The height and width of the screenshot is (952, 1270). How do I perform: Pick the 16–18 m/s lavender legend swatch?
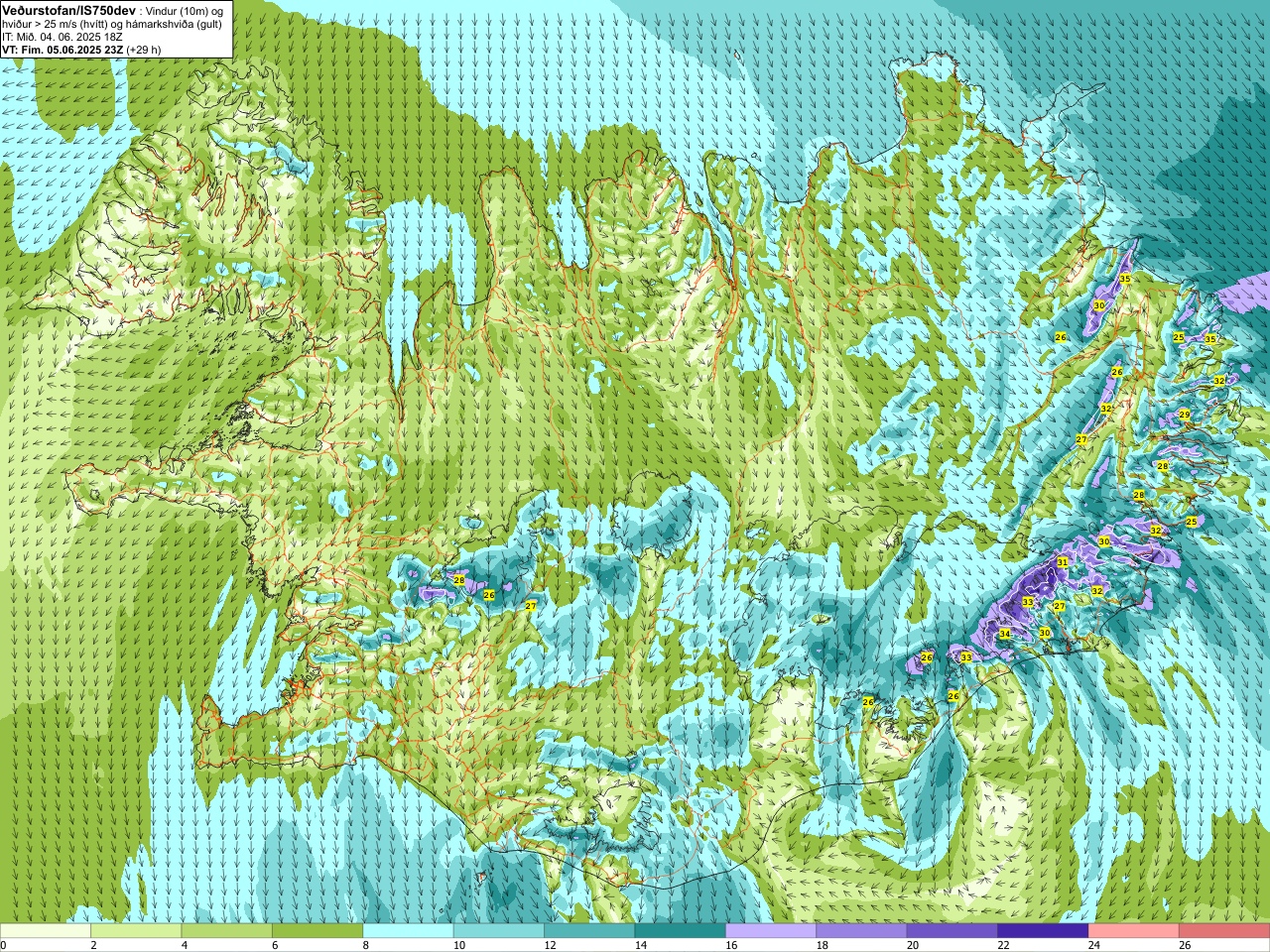coord(771,931)
